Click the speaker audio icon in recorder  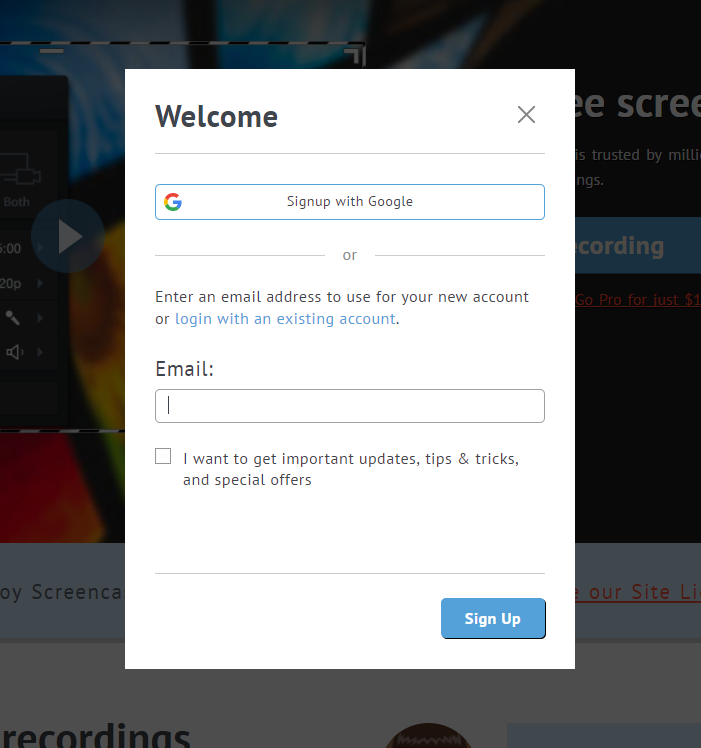pyautogui.click(x=14, y=352)
